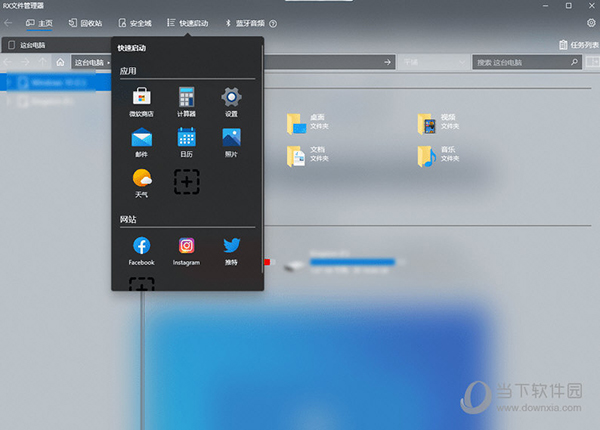Click the quick launch panel scrollbar
The image size is (600, 430).
262,159
